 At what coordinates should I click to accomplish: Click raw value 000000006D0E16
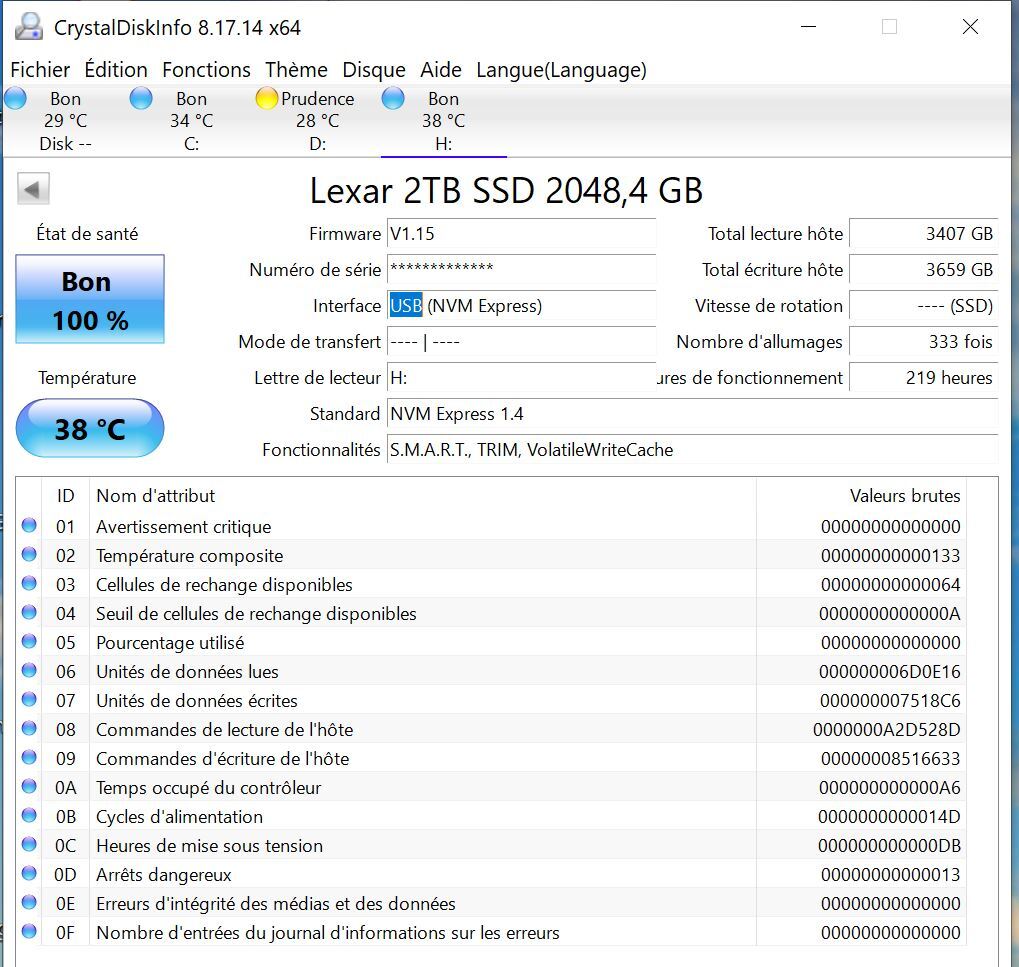point(889,672)
